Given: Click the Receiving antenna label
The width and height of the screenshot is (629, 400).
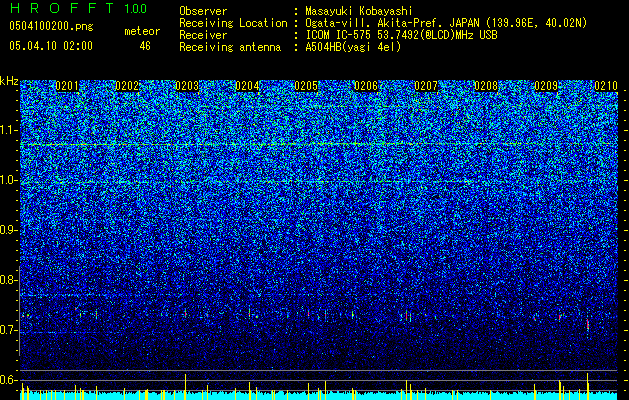Looking at the screenshot, I should tap(230, 47).
